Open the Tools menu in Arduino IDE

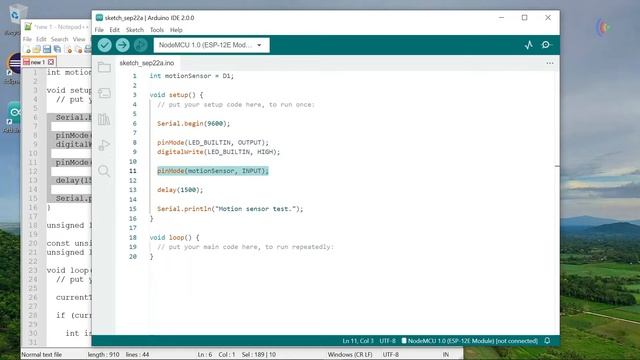click(157, 30)
